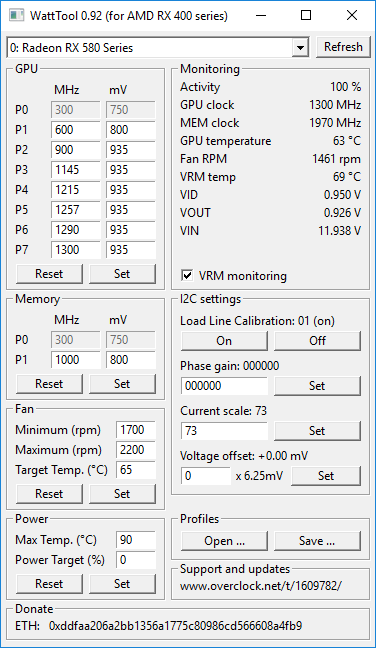Click the fan Minimum rpm field
376x648 pixels.
pos(136,430)
